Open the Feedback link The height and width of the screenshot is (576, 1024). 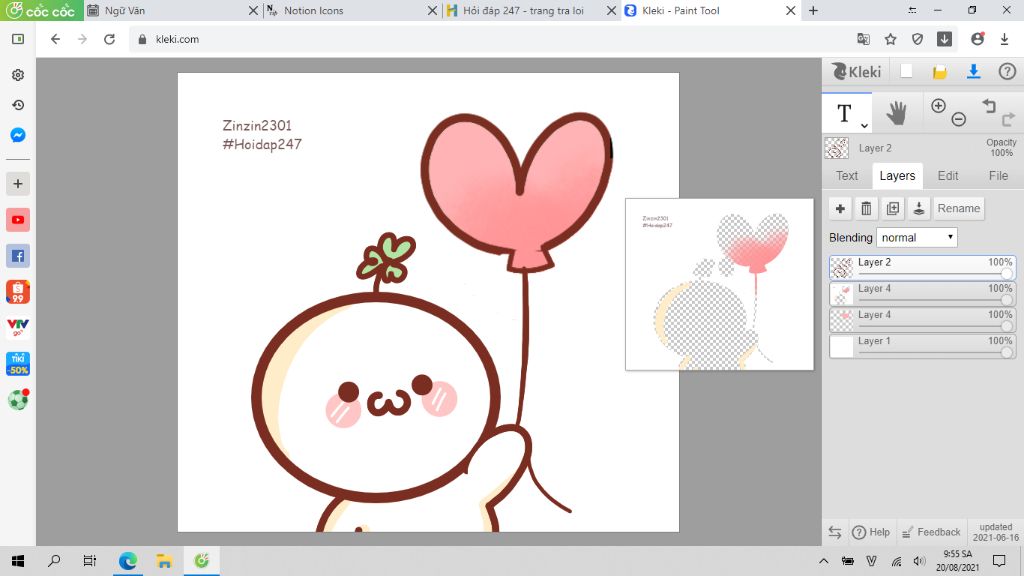point(930,532)
